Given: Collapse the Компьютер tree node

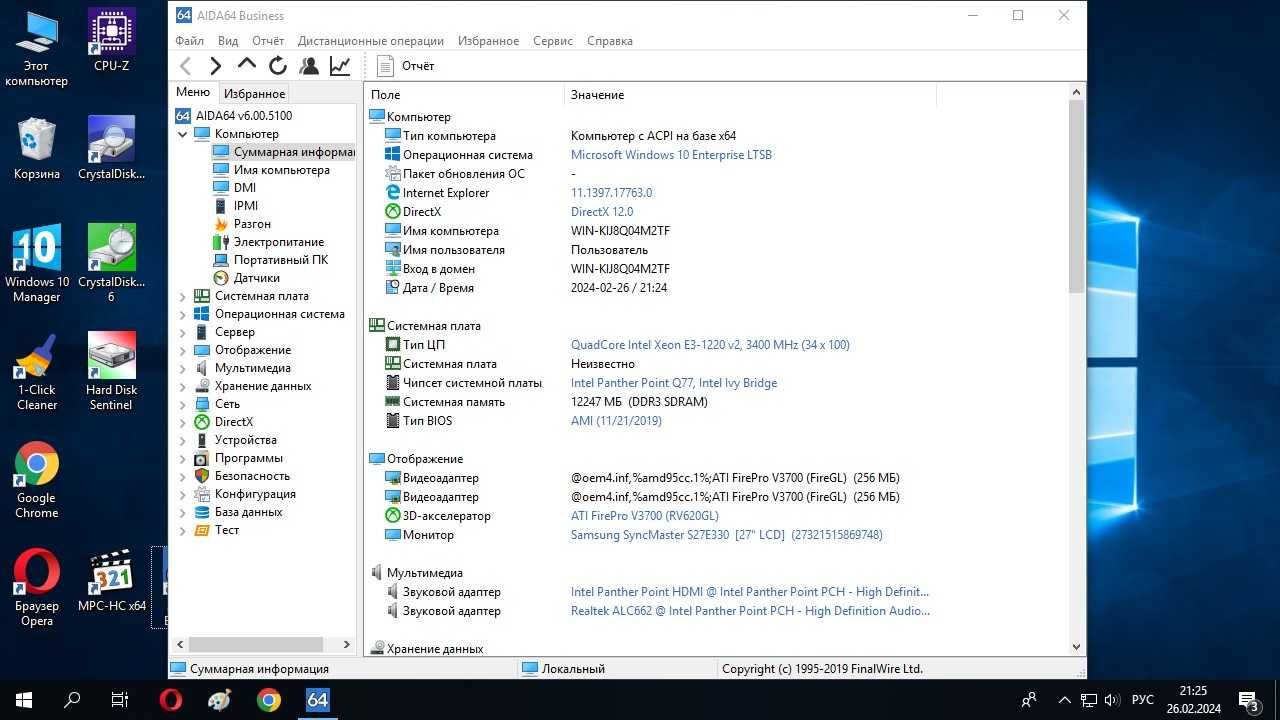Looking at the screenshot, I should click(183, 134).
